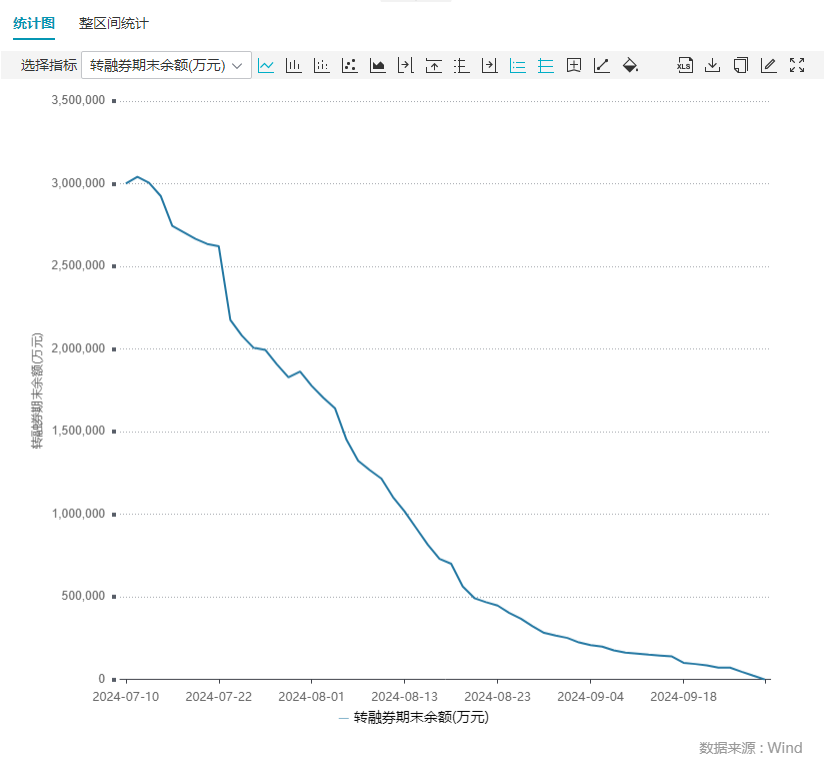Enter fullscreen with the expand icon
824x763 pixels.
pos(797,65)
